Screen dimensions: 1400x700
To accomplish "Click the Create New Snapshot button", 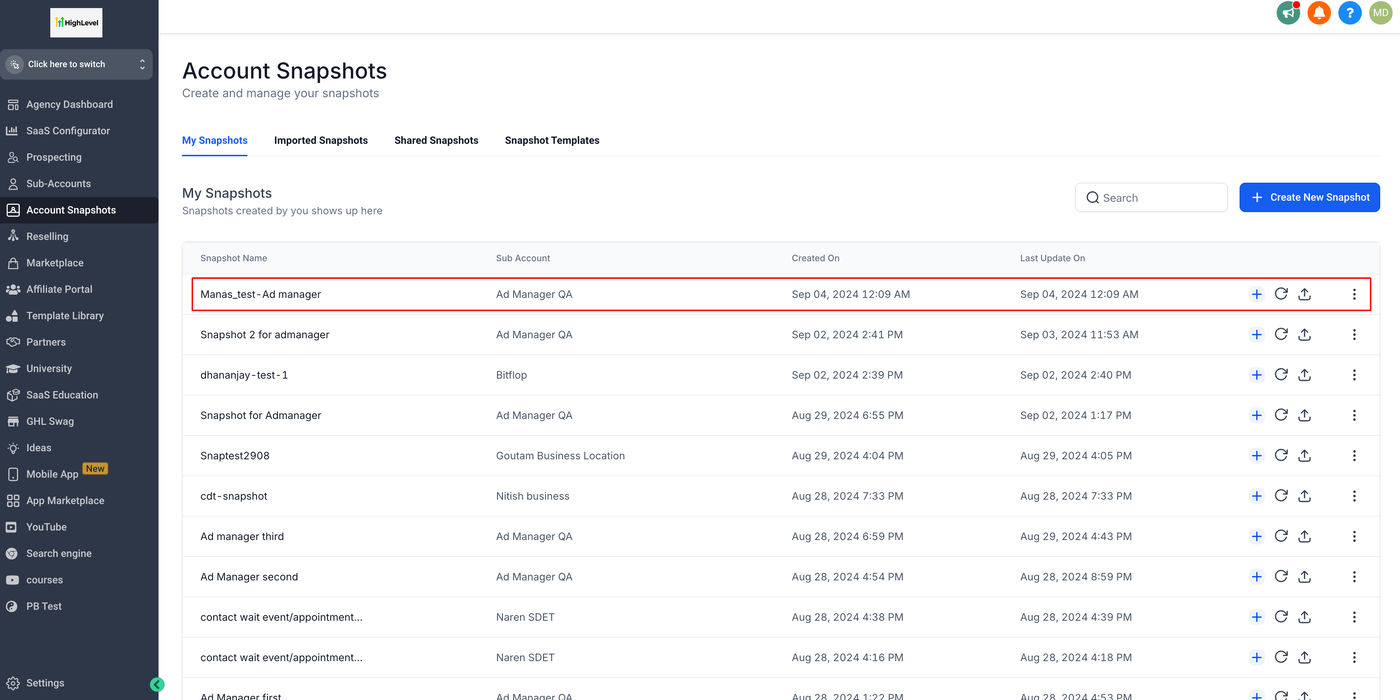I will (x=1309, y=198).
